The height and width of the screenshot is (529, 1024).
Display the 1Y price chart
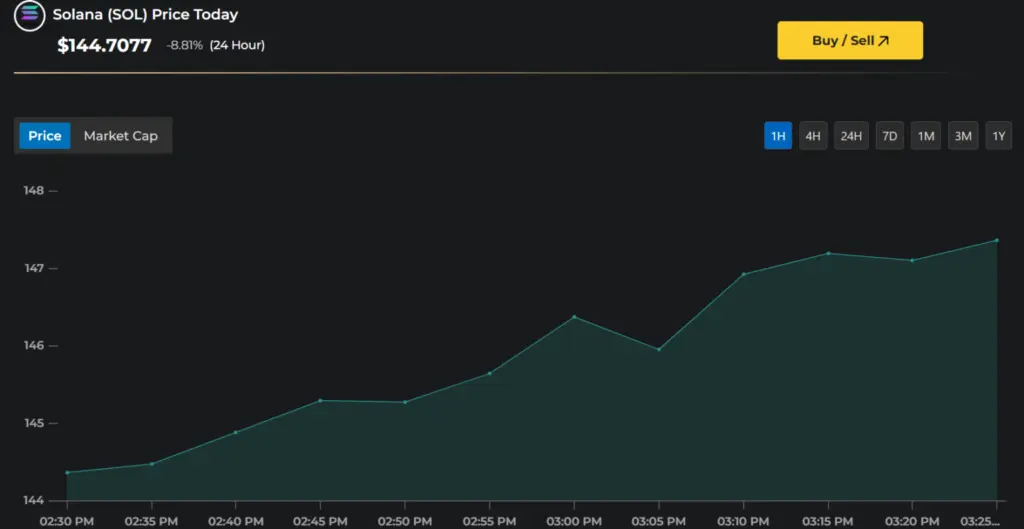(998, 136)
